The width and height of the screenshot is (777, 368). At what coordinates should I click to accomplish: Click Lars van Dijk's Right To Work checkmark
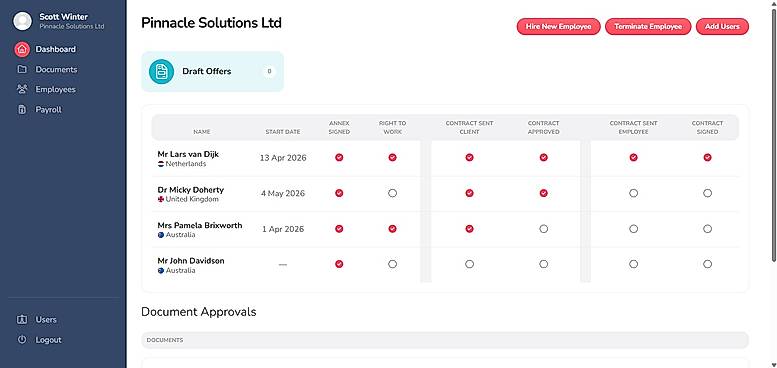(x=392, y=158)
